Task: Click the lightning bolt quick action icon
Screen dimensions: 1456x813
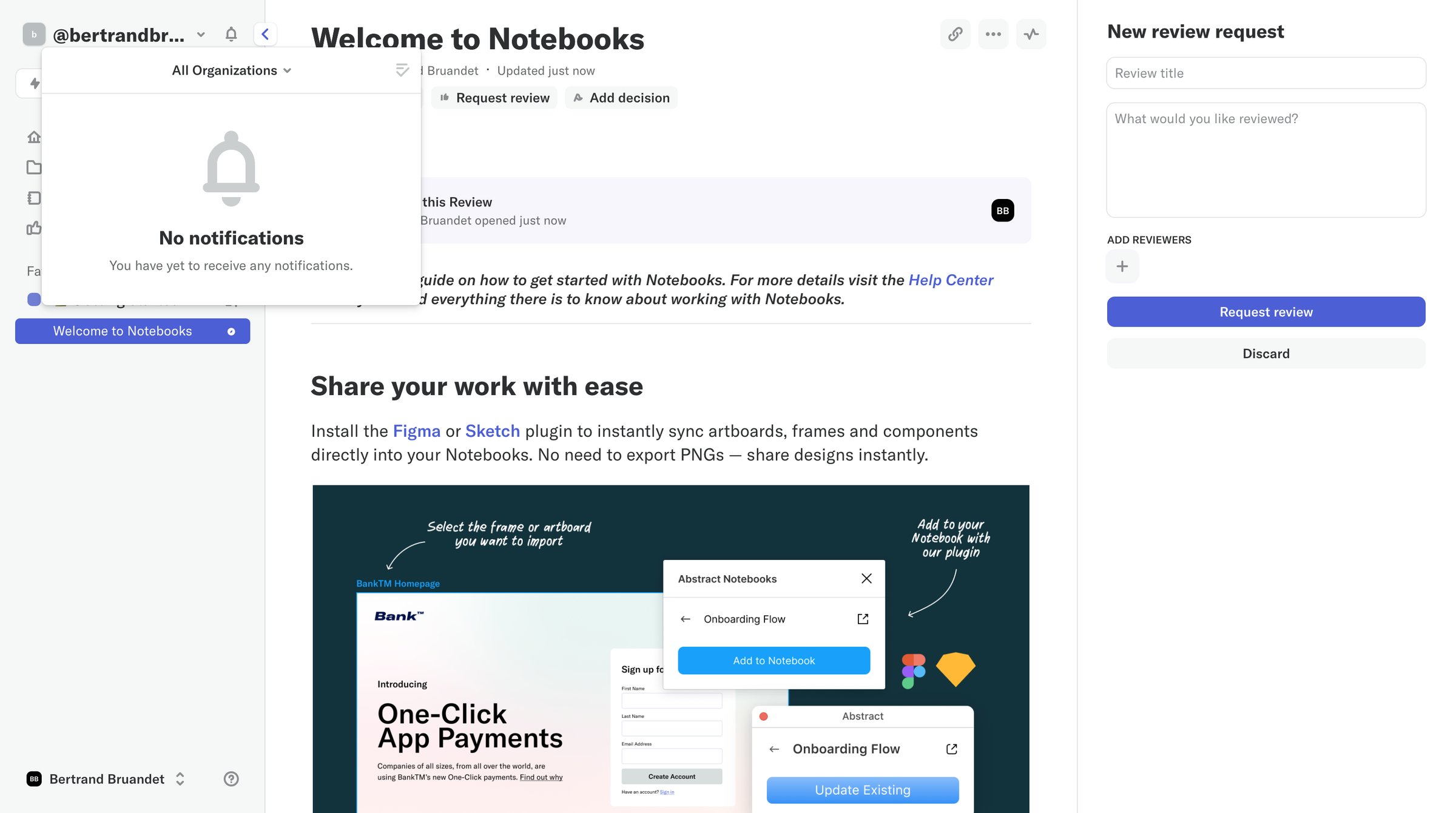Action: pyautogui.click(x=35, y=83)
